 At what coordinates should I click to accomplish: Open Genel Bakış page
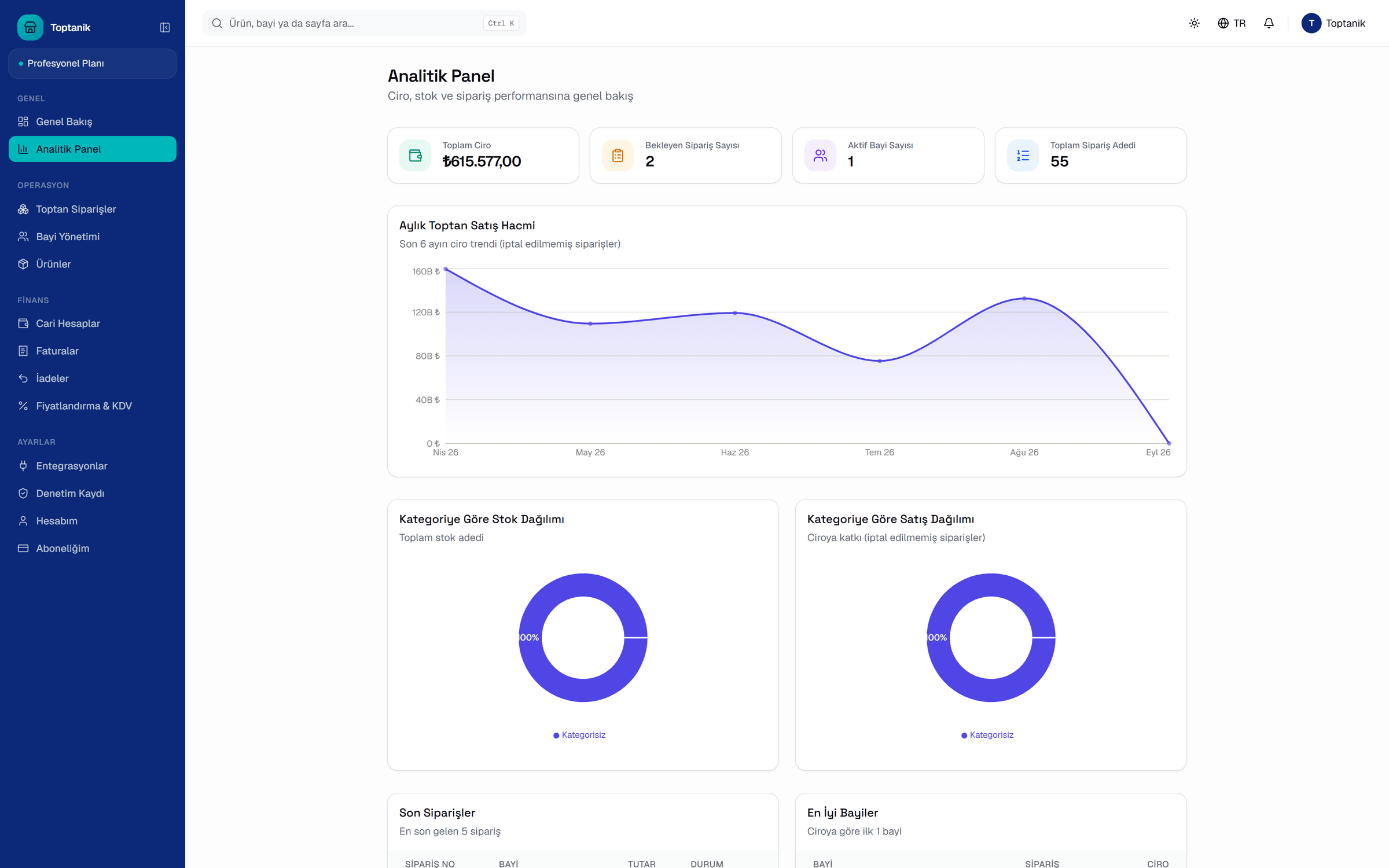(x=93, y=122)
